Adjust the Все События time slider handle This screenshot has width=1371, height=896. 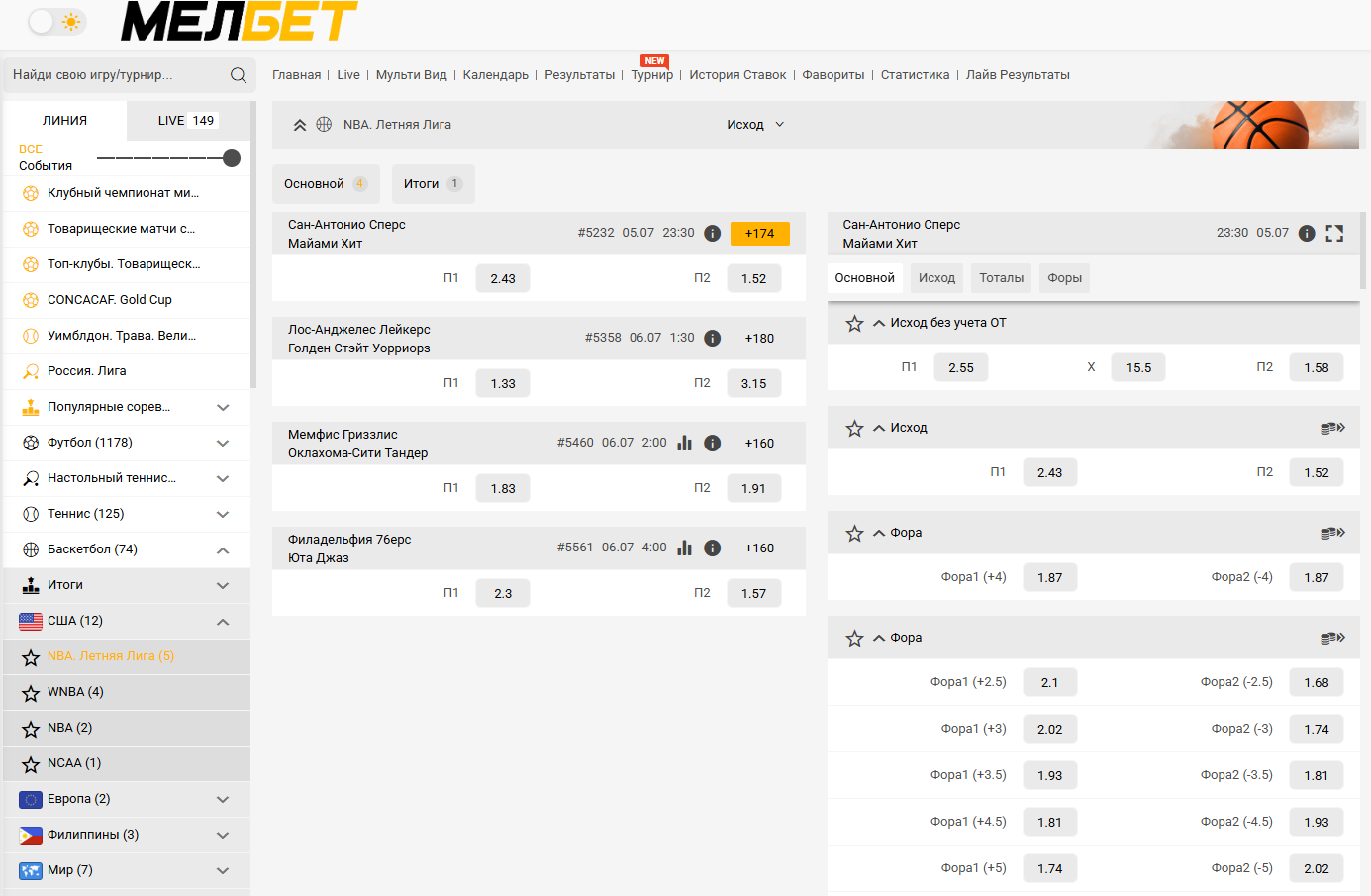click(x=232, y=158)
